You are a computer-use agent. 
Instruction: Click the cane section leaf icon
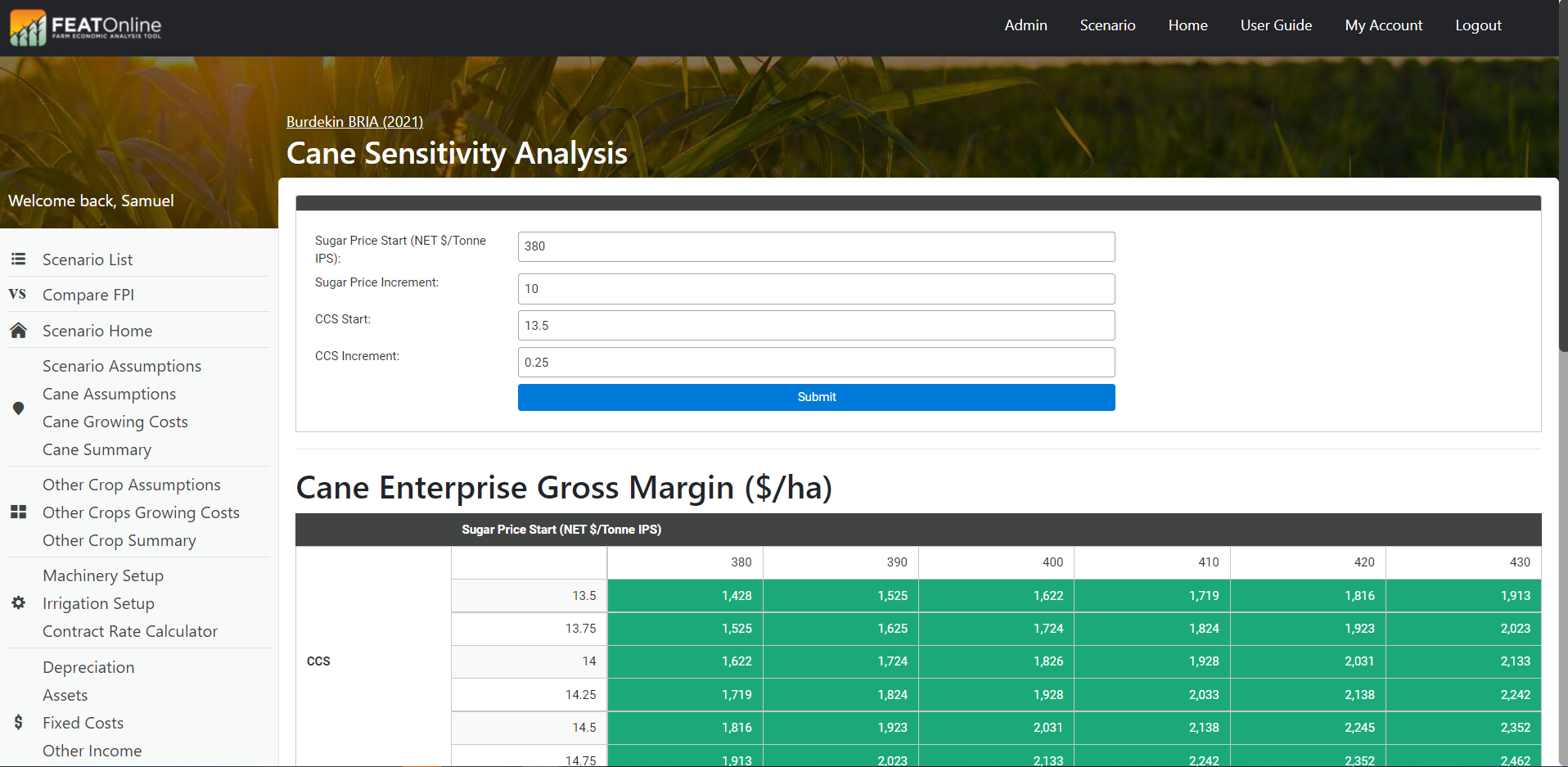pos(18,408)
